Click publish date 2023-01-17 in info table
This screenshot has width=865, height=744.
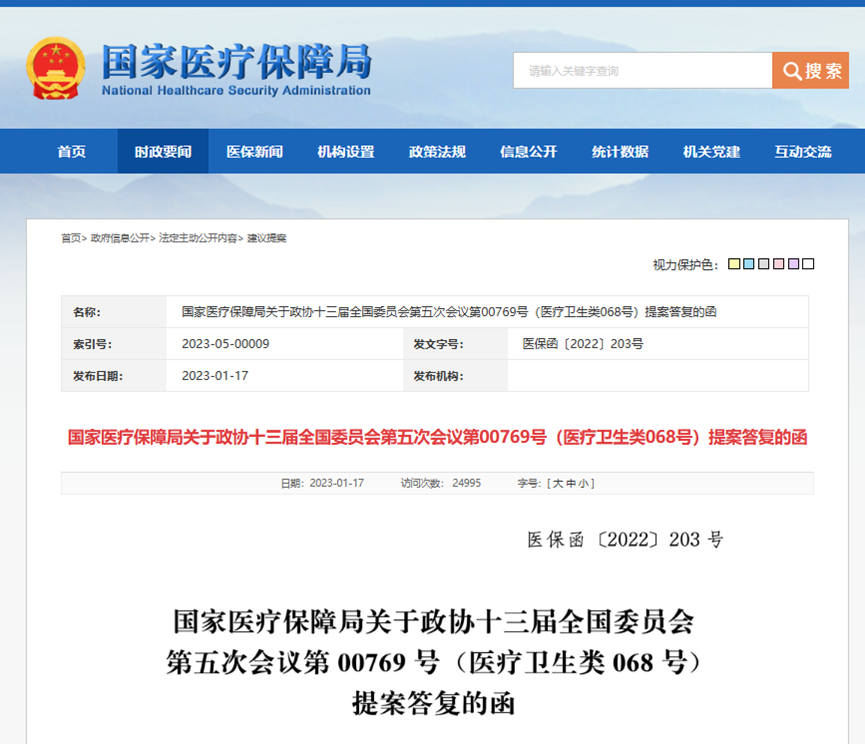[215, 376]
